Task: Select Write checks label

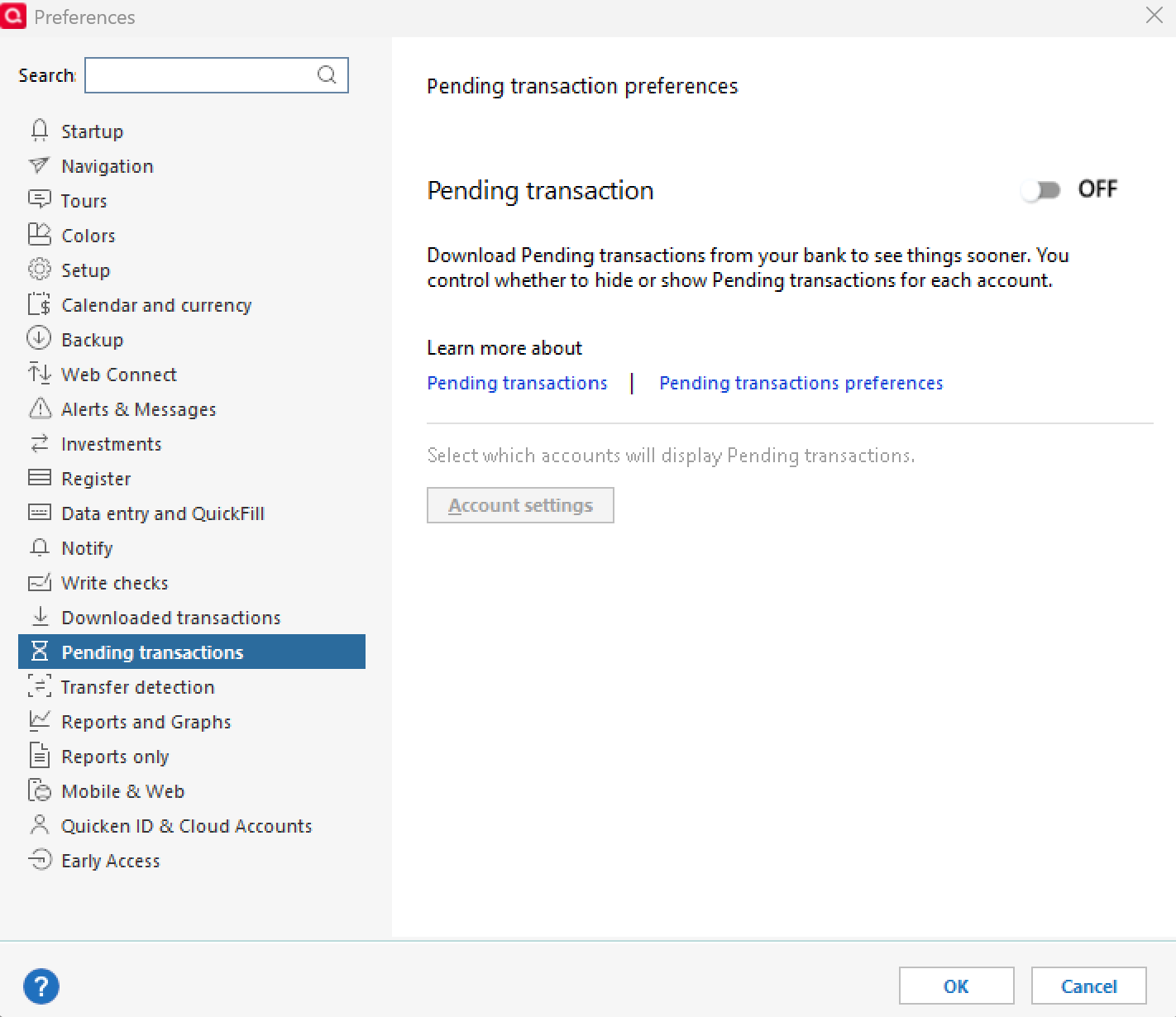Action: [x=115, y=583]
